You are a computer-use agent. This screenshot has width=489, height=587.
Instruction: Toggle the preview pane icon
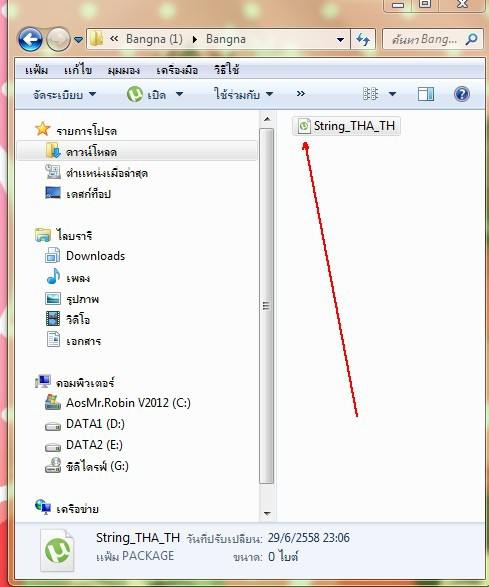click(426, 94)
